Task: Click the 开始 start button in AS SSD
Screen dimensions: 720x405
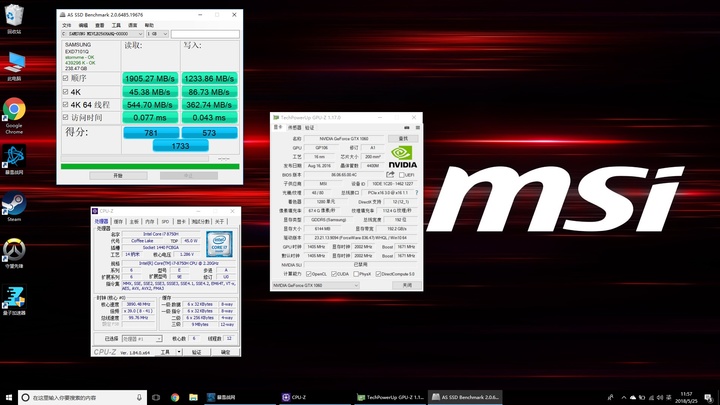Action: 118,175
